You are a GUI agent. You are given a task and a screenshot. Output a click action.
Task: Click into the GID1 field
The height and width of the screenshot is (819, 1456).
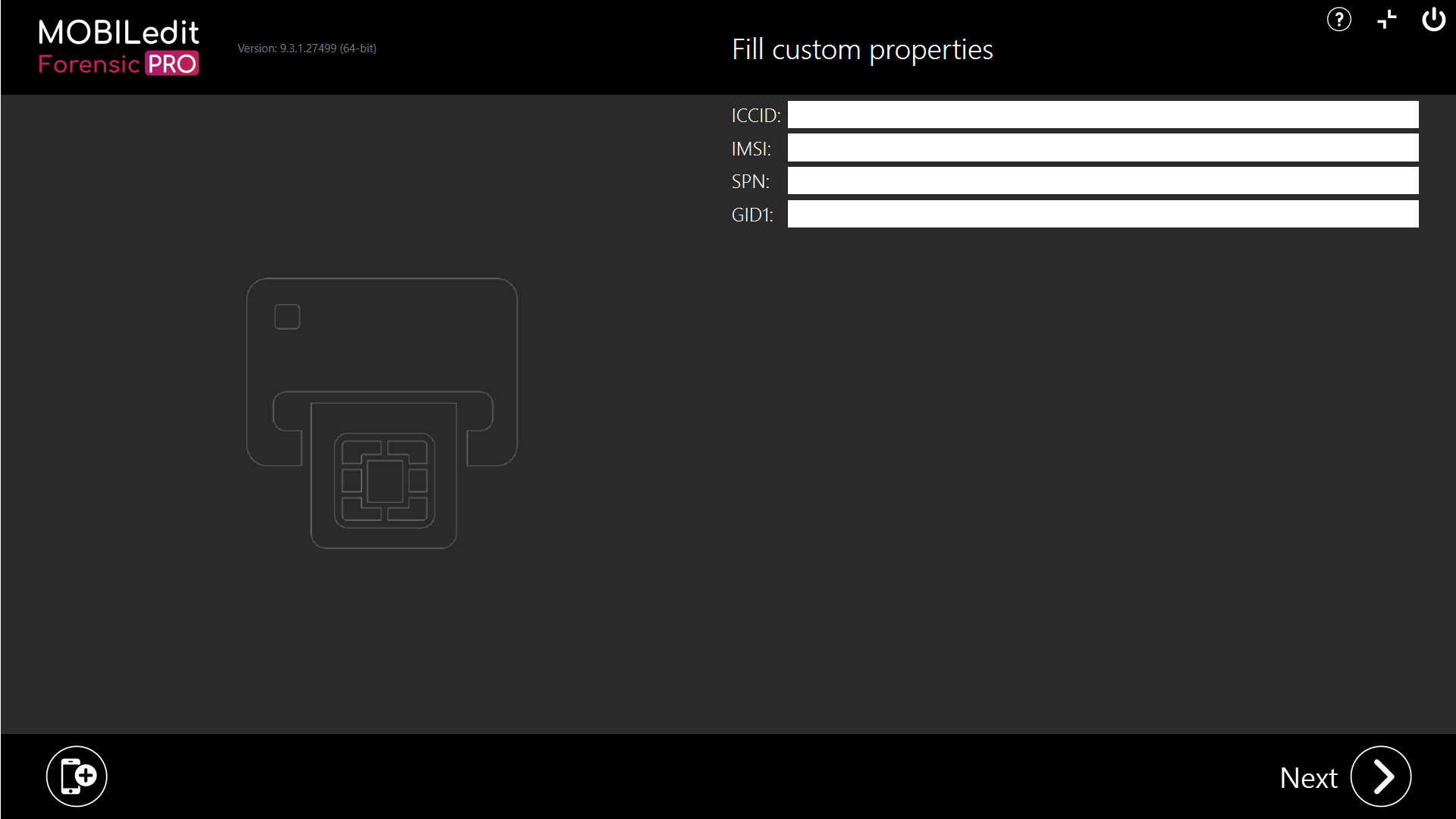(1103, 214)
